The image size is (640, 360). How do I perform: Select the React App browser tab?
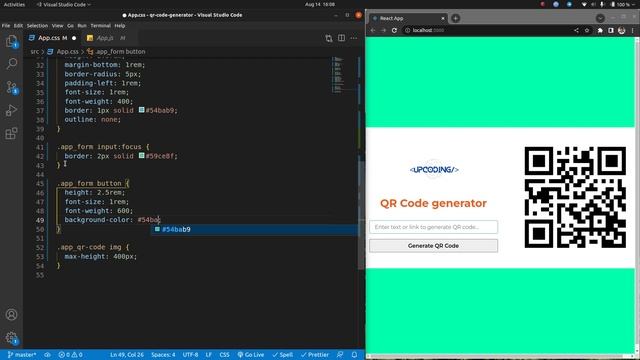(408, 18)
